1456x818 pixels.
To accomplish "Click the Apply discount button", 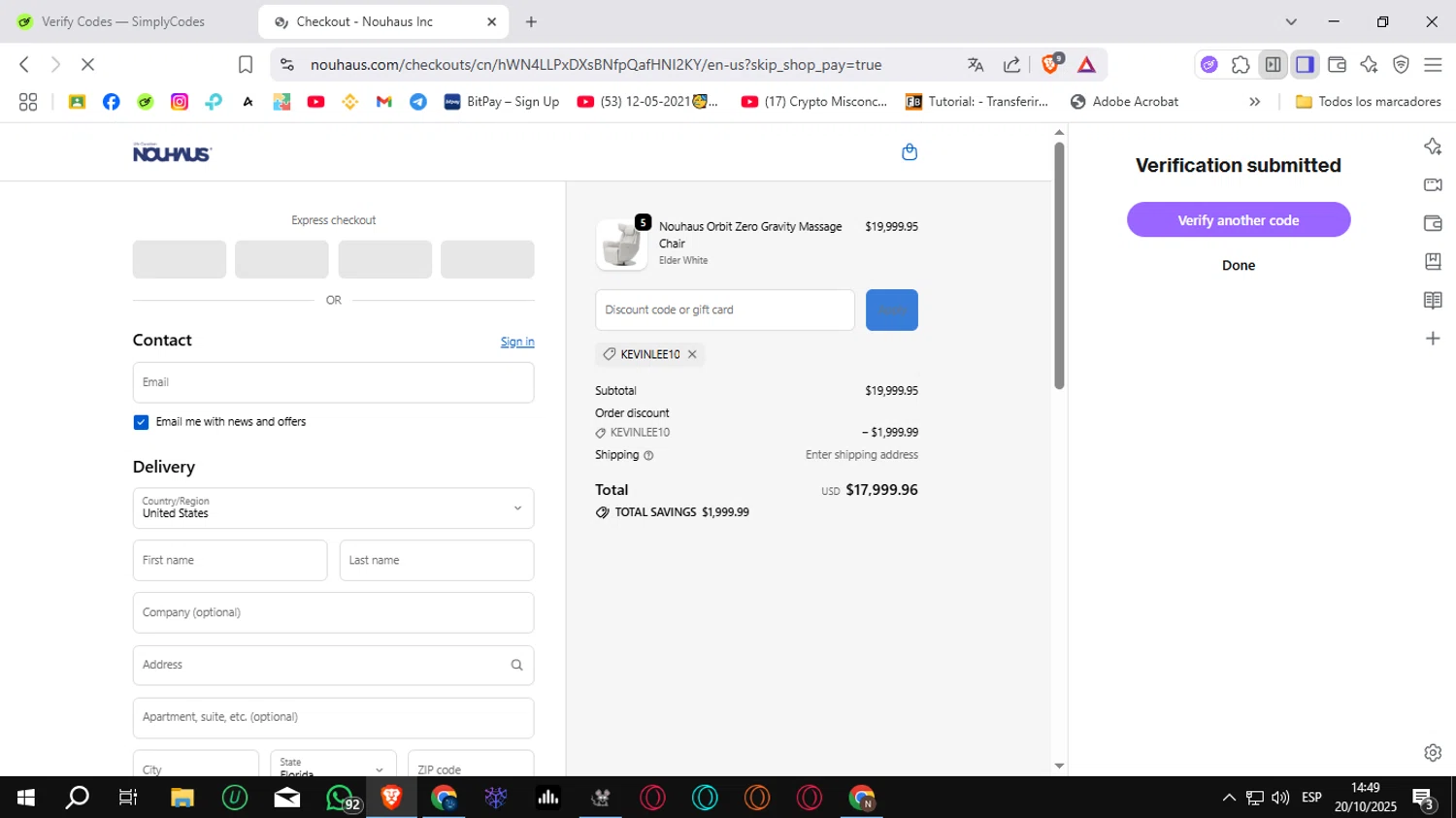I will click(x=892, y=311).
